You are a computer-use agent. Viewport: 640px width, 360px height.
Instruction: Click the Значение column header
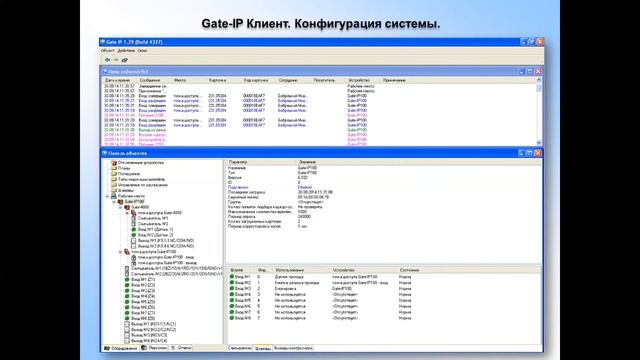418,162
